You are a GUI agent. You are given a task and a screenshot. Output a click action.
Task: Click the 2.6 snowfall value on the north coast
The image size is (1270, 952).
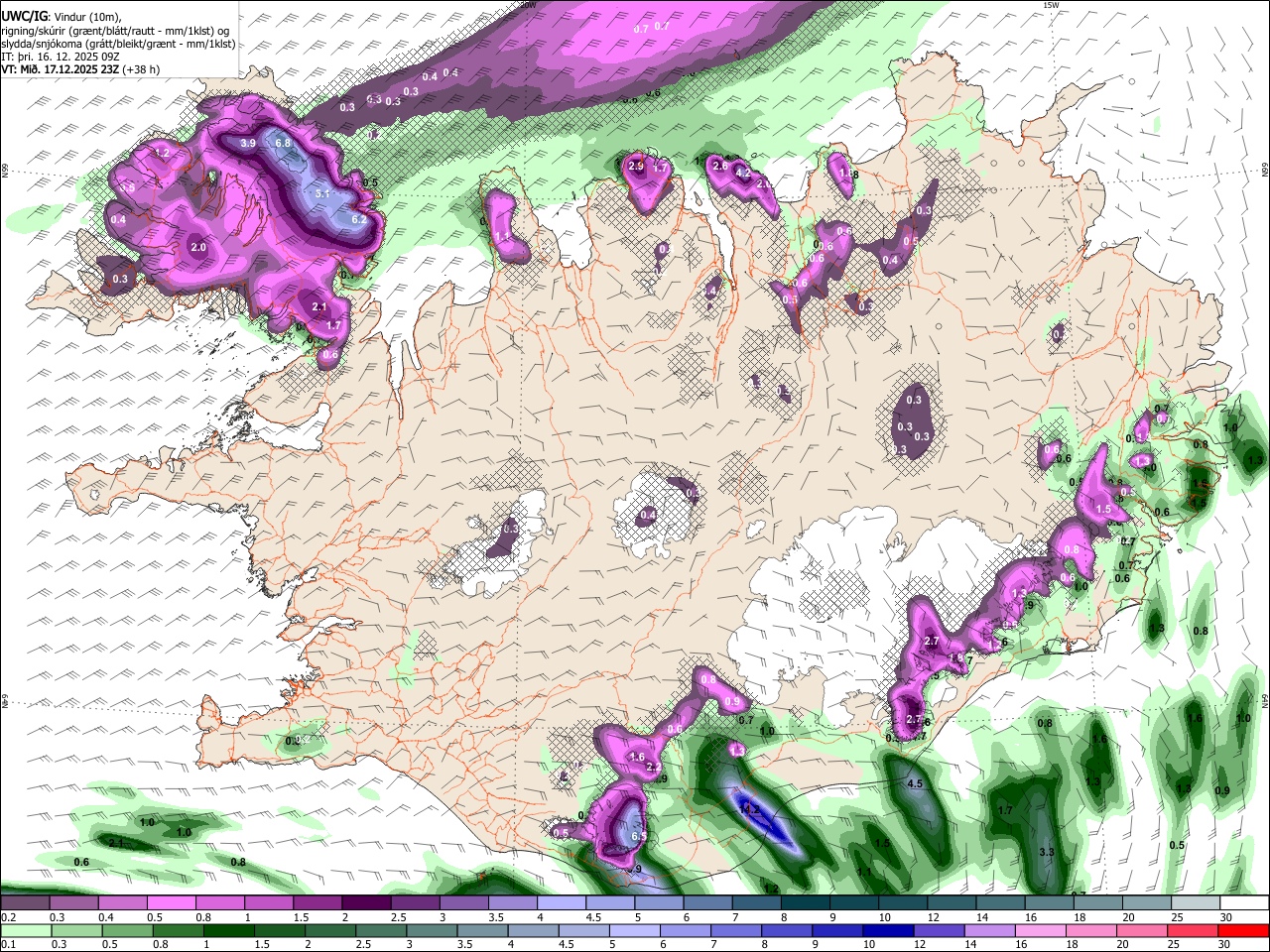(x=720, y=167)
